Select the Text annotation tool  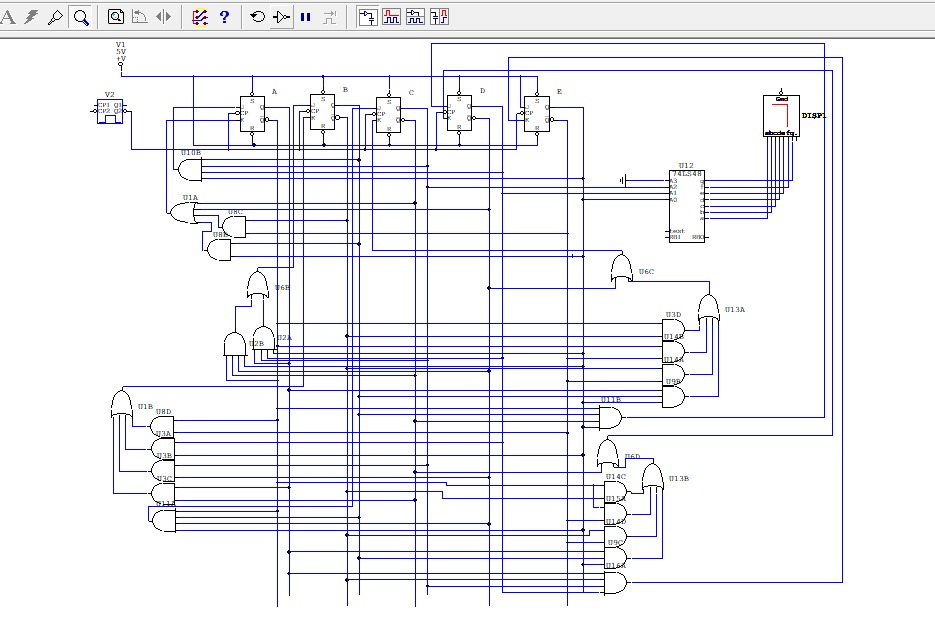coord(10,16)
